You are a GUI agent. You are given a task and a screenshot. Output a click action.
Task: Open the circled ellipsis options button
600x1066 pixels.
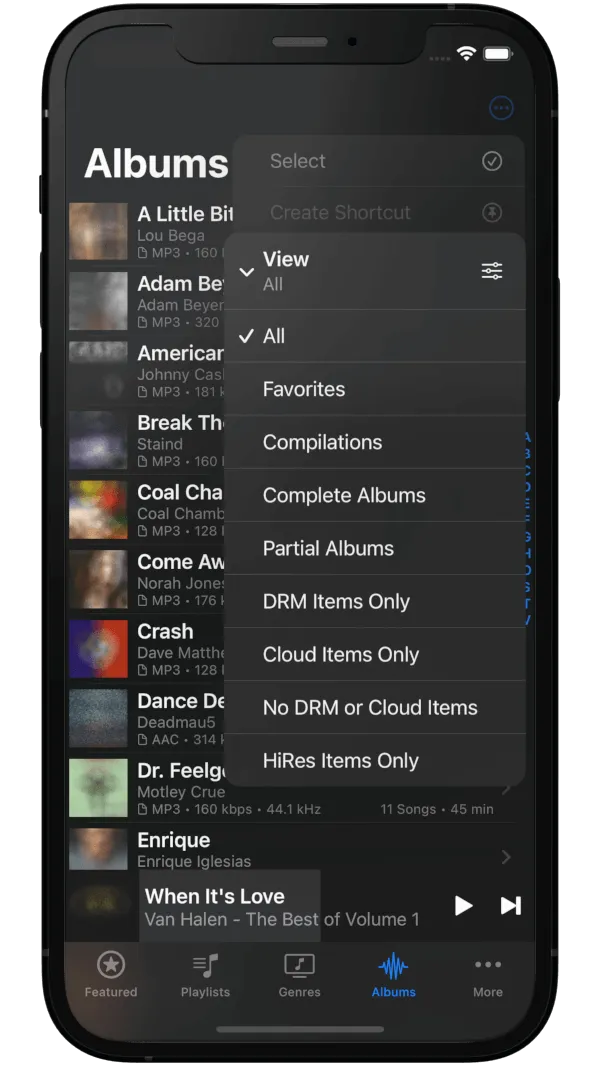pos(501,107)
